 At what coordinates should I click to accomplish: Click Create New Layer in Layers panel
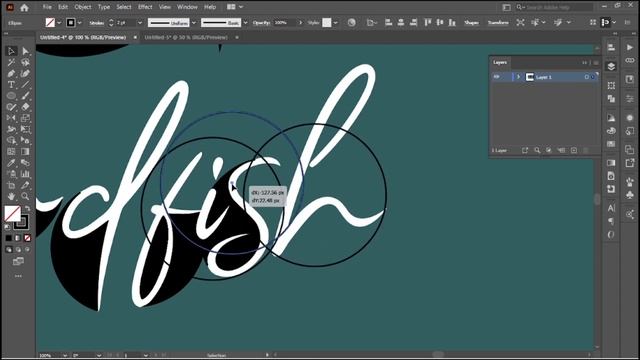pos(574,150)
